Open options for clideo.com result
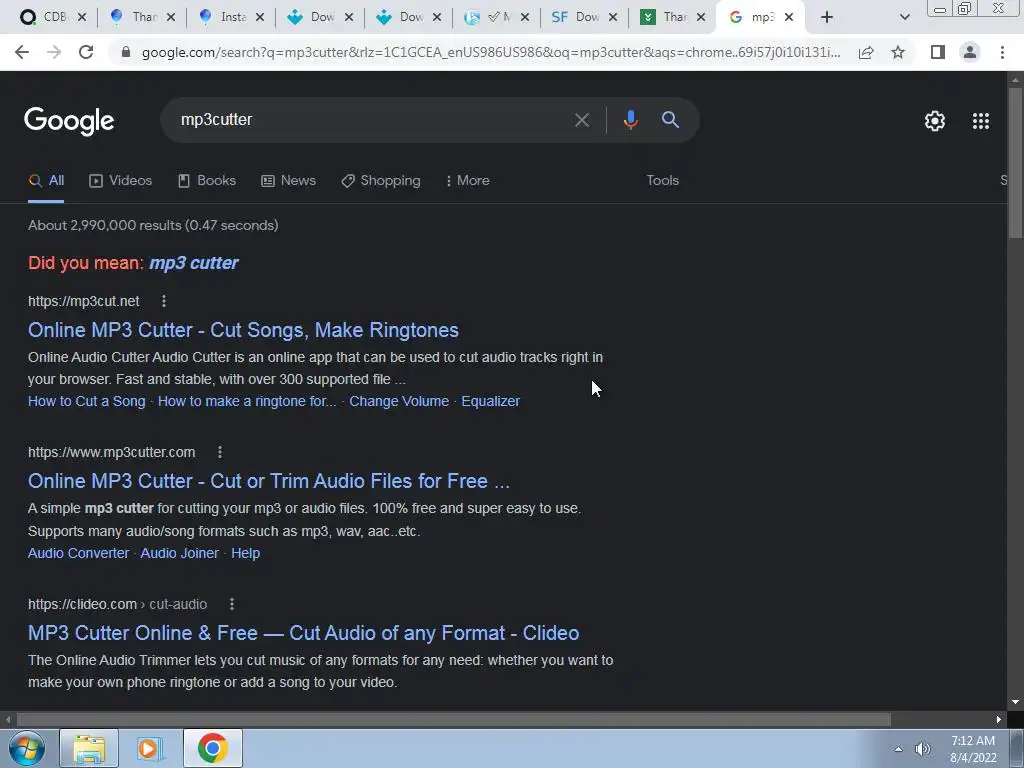 coord(232,604)
